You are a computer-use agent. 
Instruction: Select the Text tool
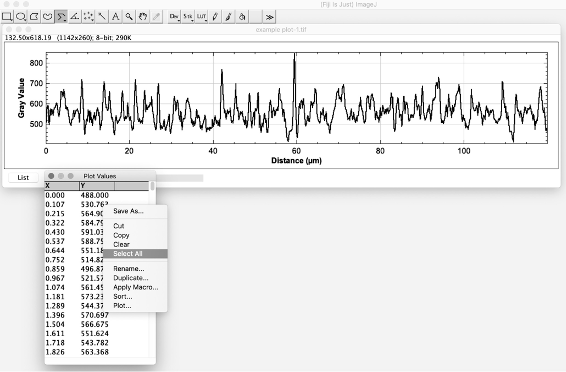tap(116, 17)
